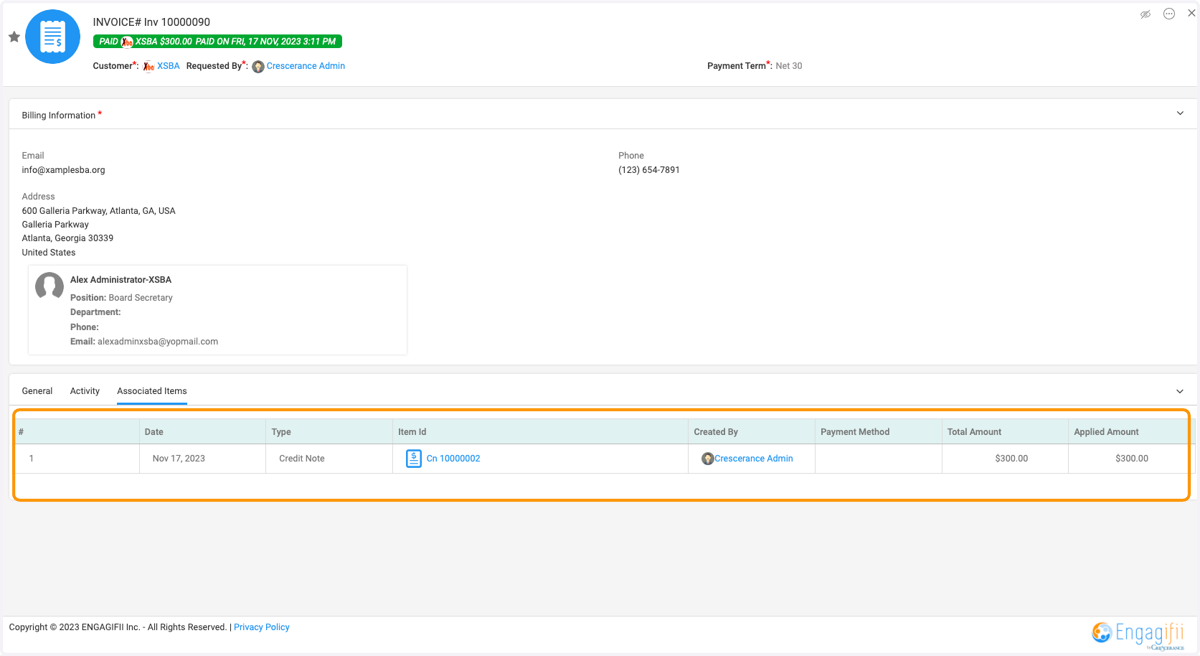
Task: Click Crescerance Admin avatar near Requested By
Action: (x=258, y=67)
